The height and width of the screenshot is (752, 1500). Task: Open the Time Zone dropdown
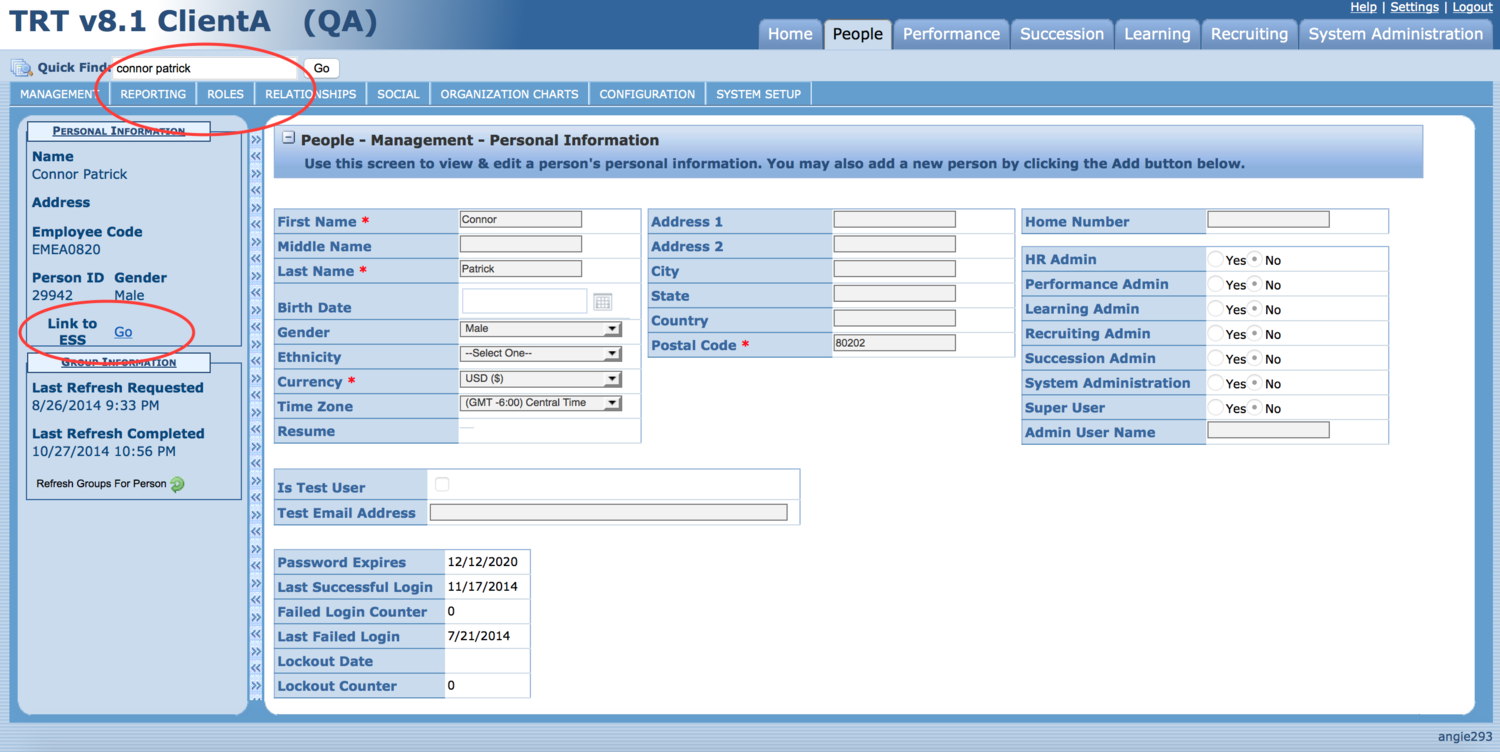point(541,403)
